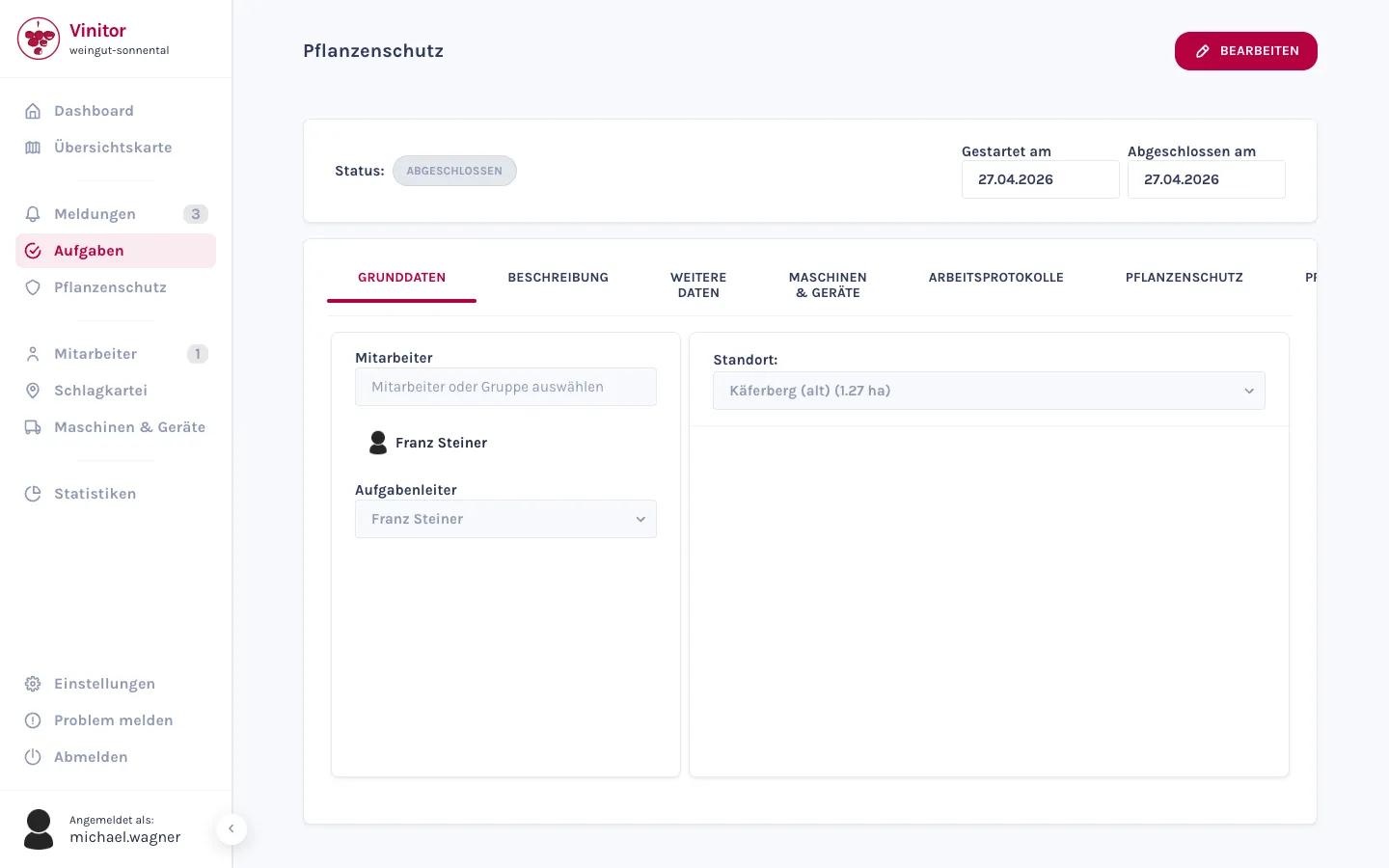Open the Übersichtskarte map icon
This screenshot has width=1389, height=868.
pos(33,148)
